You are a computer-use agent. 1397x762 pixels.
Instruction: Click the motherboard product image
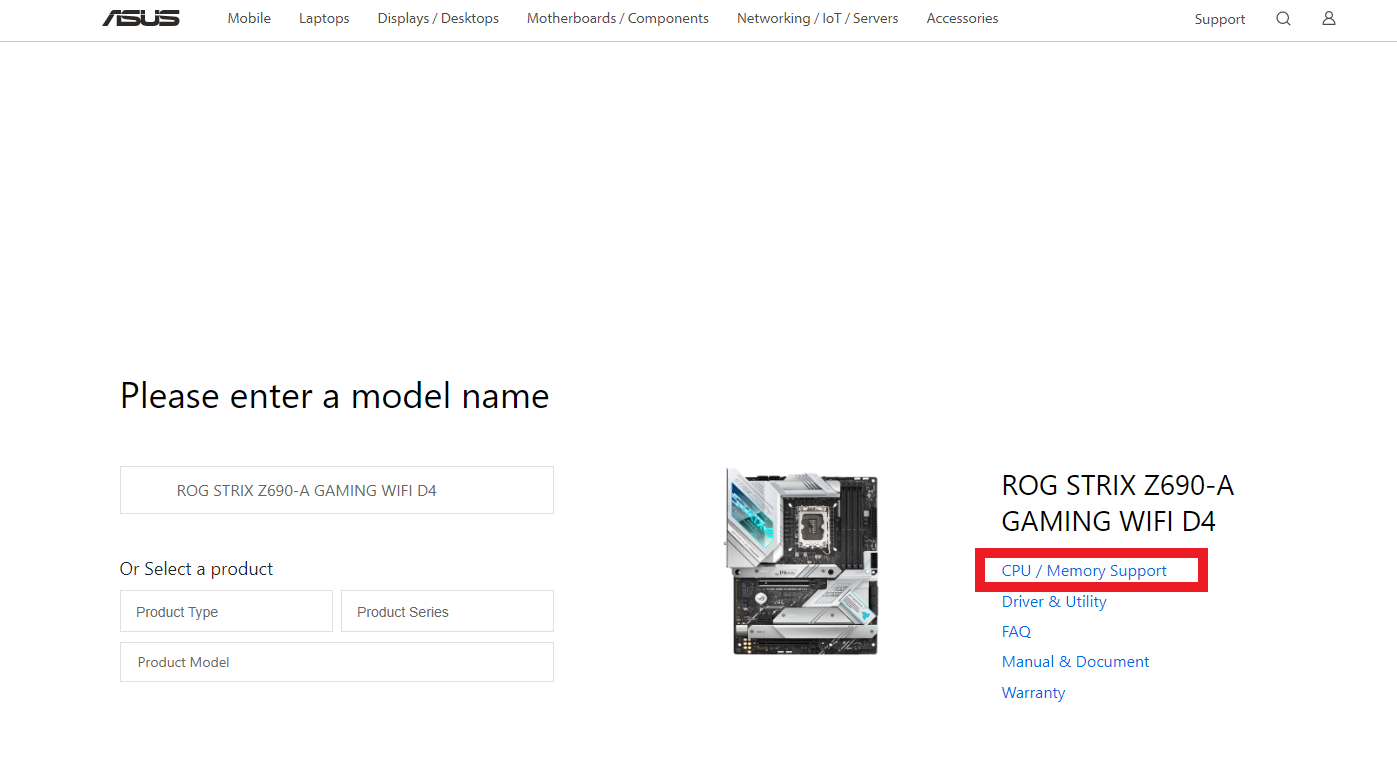coord(802,561)
